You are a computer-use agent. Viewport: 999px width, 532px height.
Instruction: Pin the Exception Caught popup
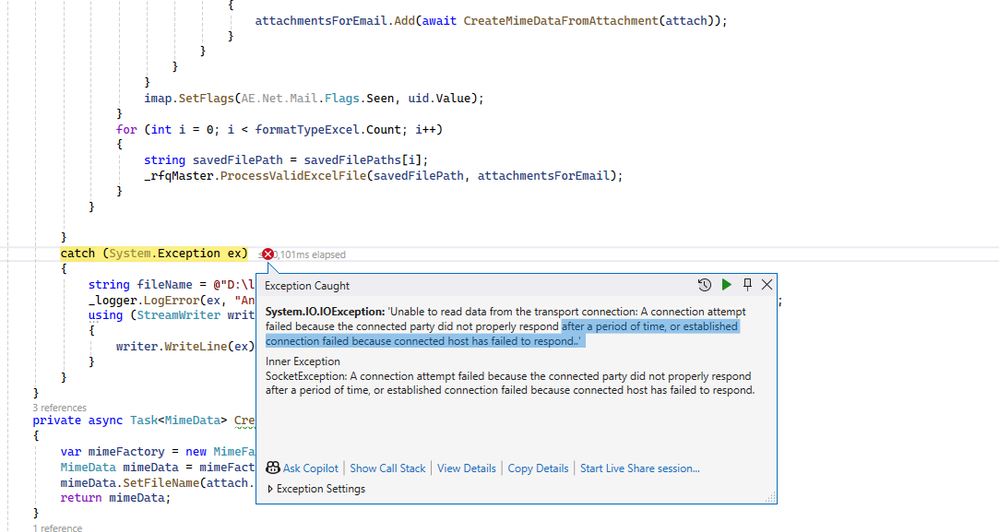click(x=747, y=285)
